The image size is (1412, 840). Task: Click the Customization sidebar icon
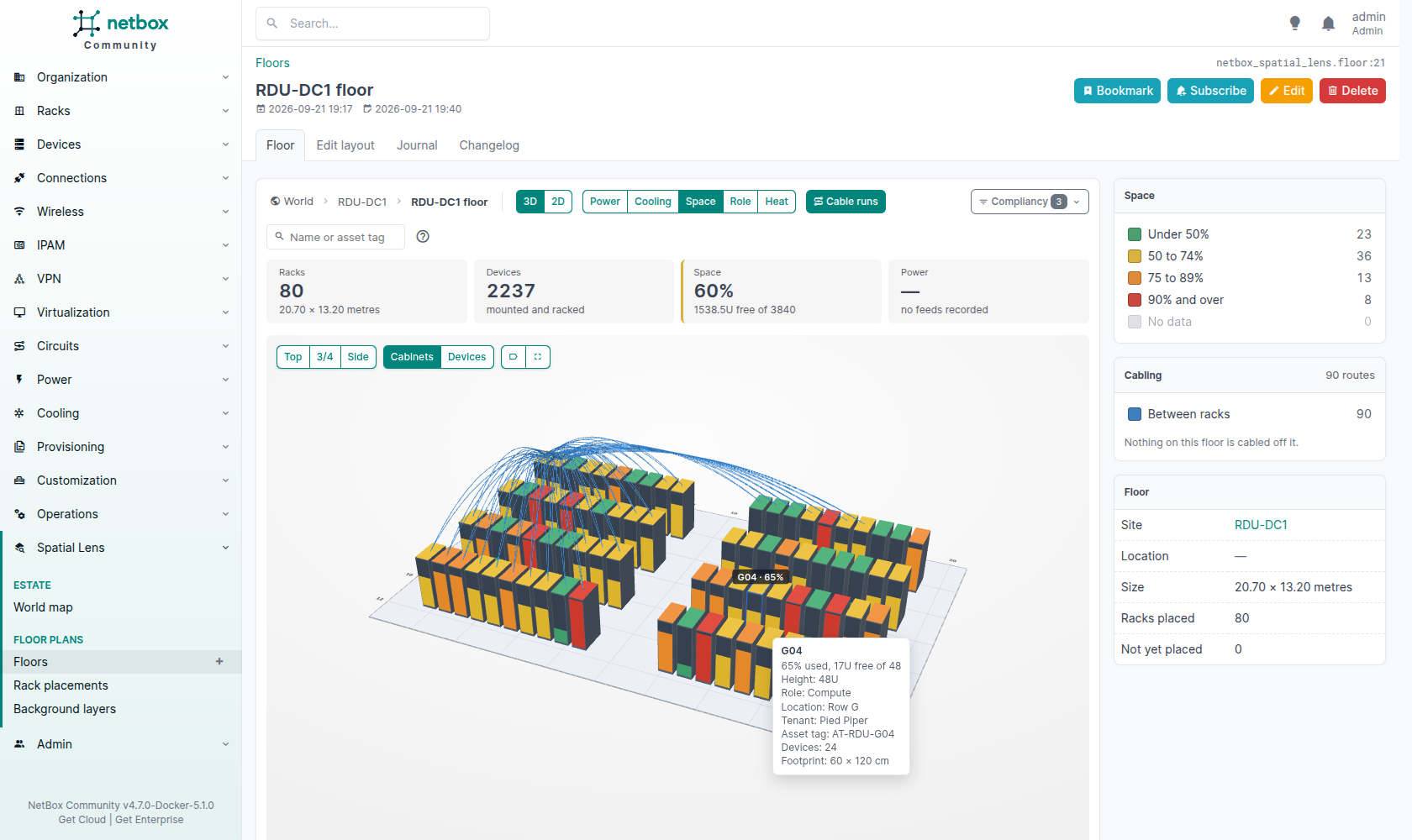click(19, 480)
